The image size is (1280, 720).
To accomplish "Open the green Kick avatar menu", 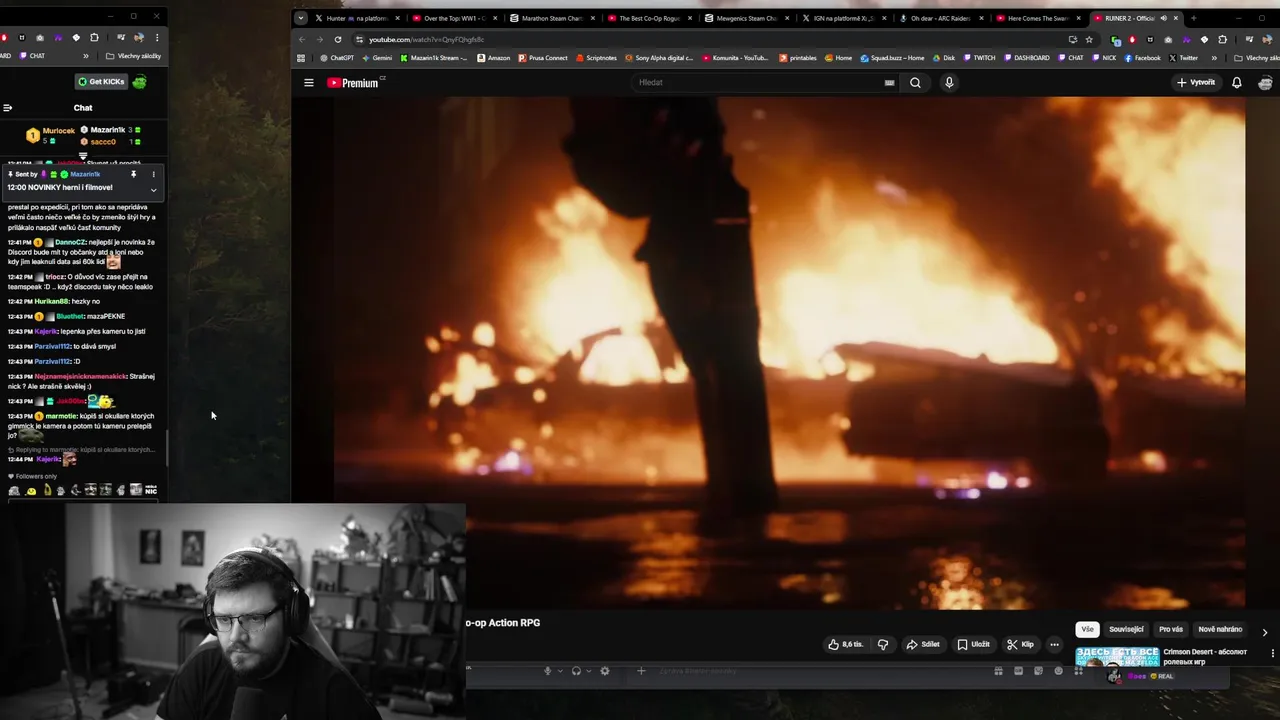I will coord(139,82).
